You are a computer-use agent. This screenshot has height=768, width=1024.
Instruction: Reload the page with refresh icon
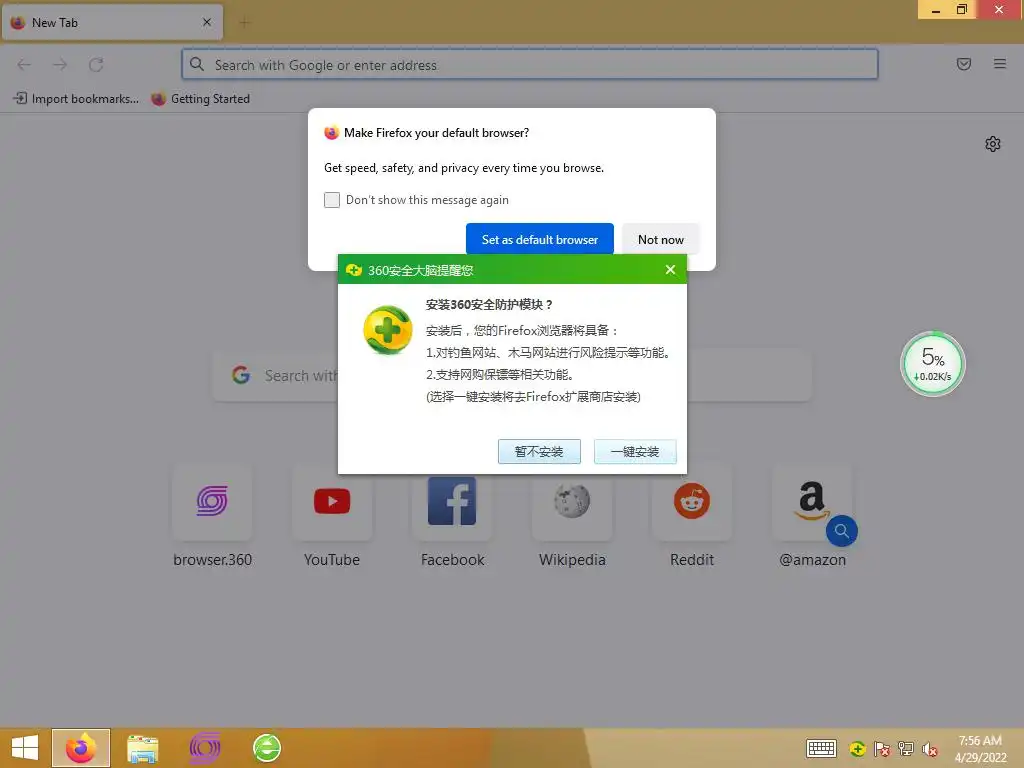tap(96, 65)
